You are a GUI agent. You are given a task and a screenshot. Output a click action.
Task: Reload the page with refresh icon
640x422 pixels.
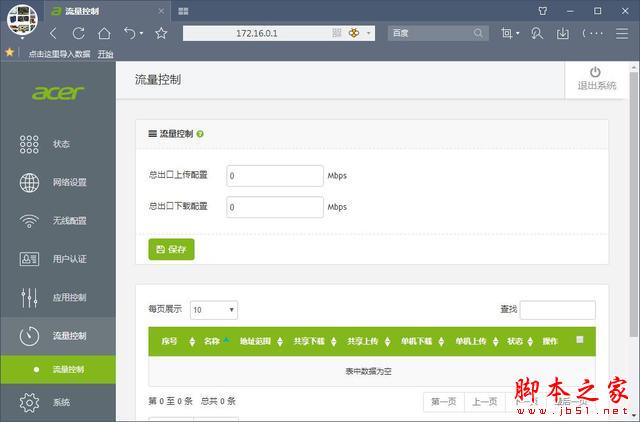click(78, 33)
